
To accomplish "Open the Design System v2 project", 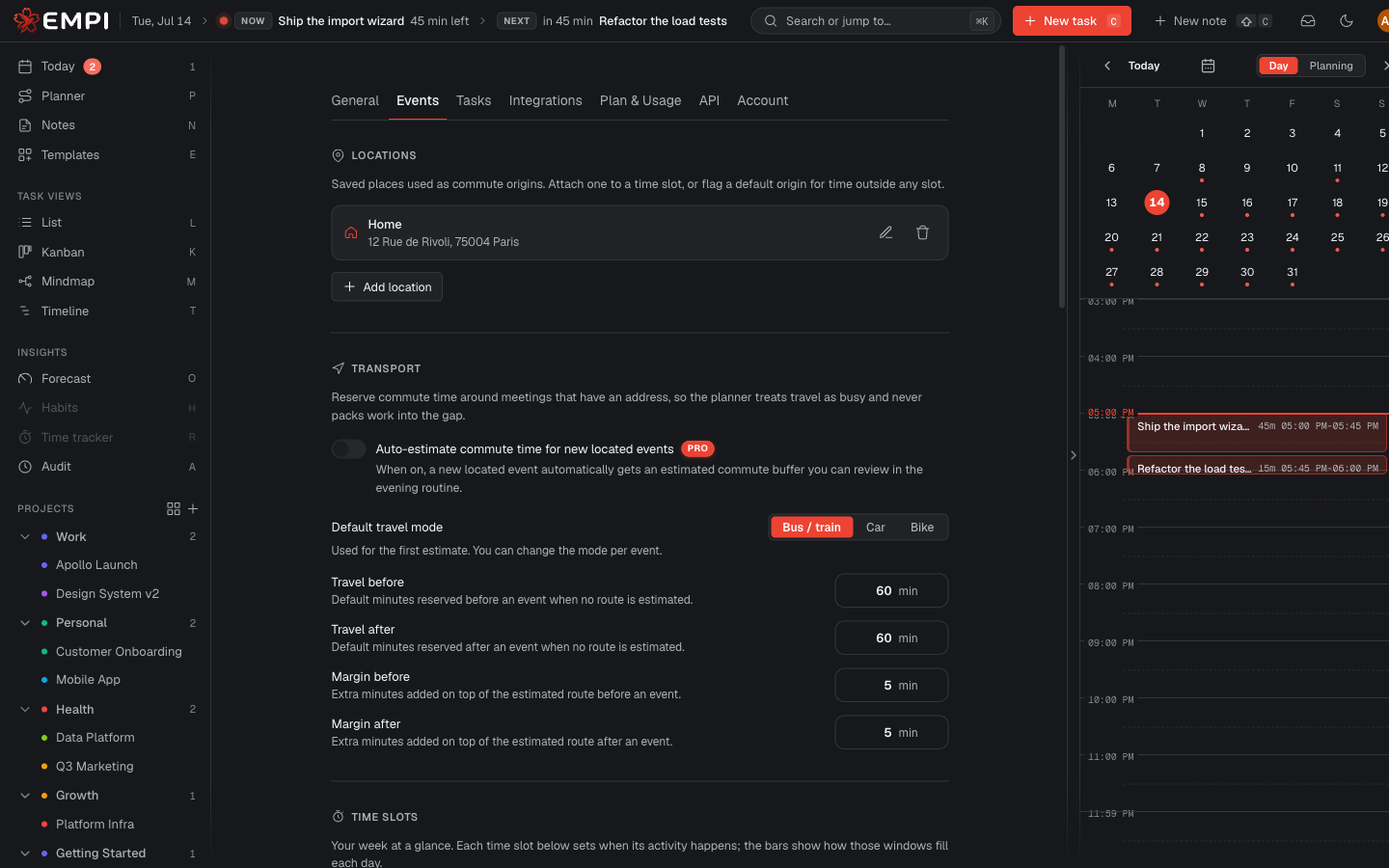I will tap(106, 594).
